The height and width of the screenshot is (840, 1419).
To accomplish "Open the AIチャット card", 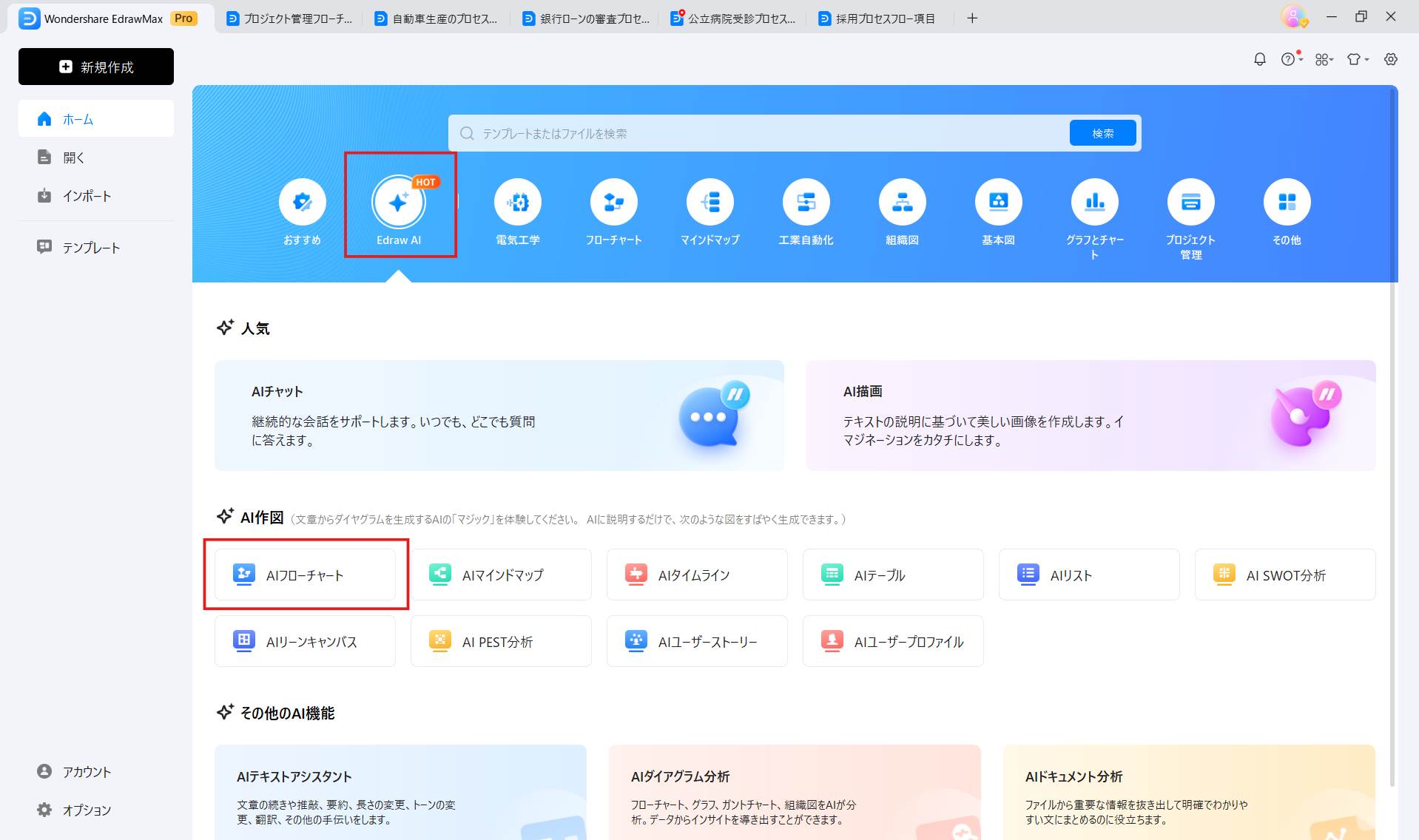I will 499,416.
